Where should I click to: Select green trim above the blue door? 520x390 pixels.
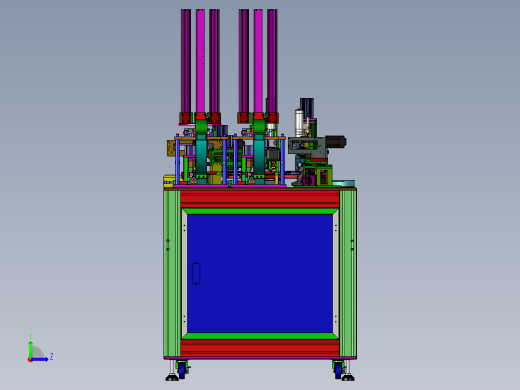click(x=260, y=211)
